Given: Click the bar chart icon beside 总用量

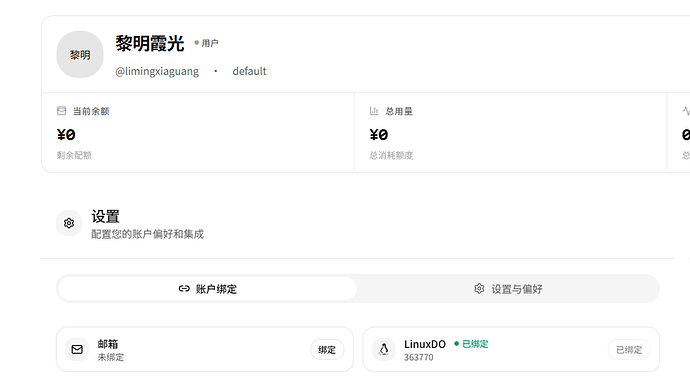Looking at the screenshot, I should 374,111.
